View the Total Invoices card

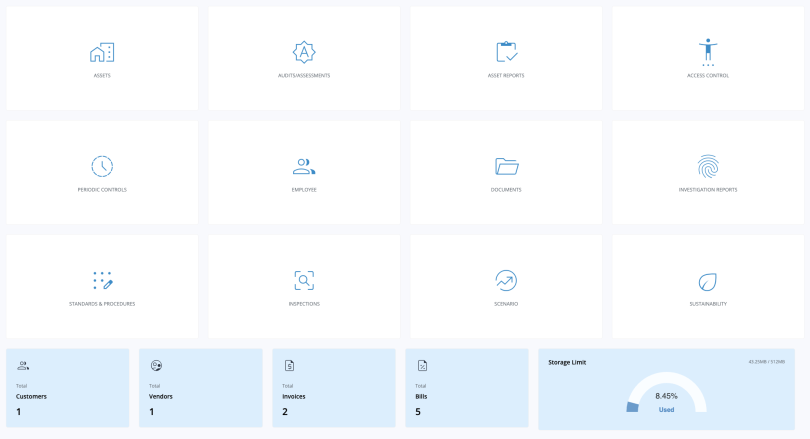coord(333,388)
